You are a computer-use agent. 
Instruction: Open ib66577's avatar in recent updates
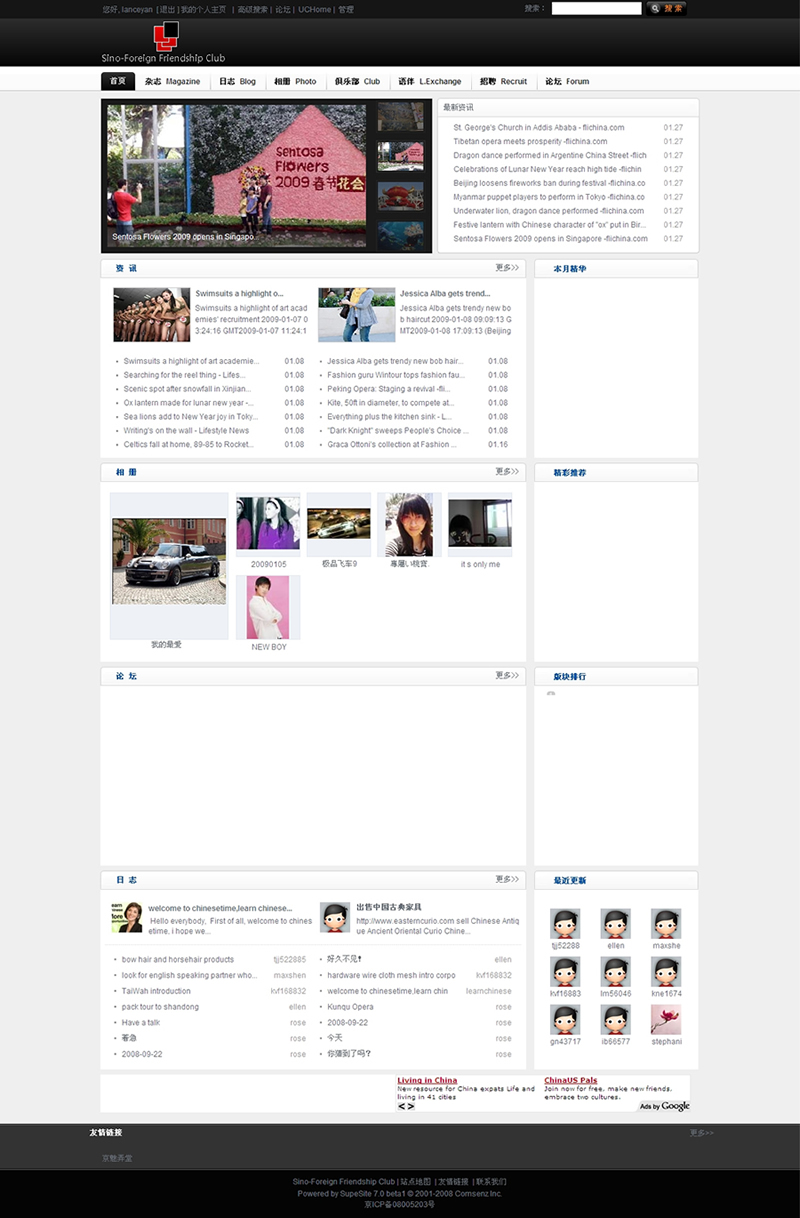click(615, 1019)
